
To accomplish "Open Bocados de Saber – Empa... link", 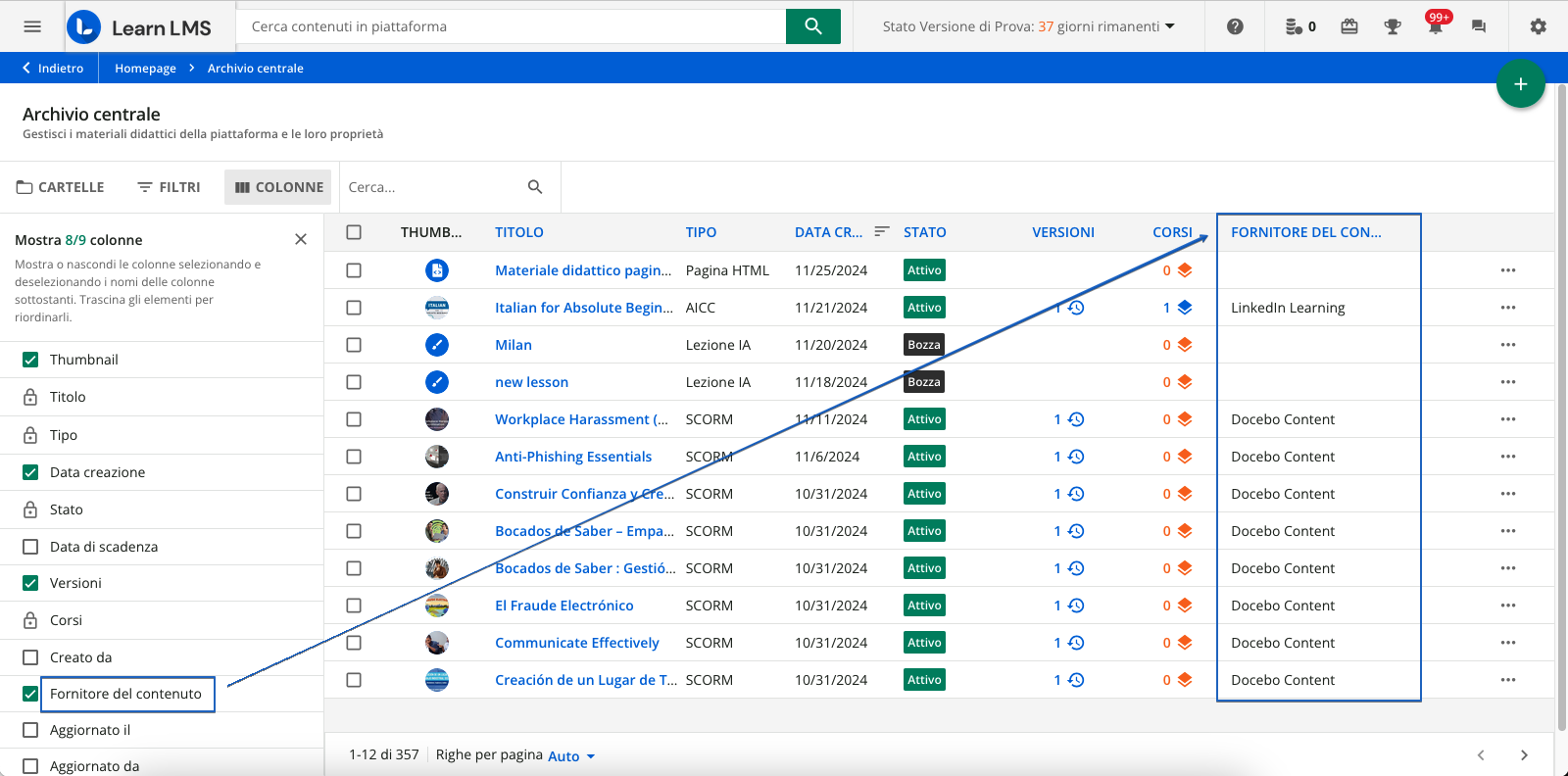I will 584,531.
